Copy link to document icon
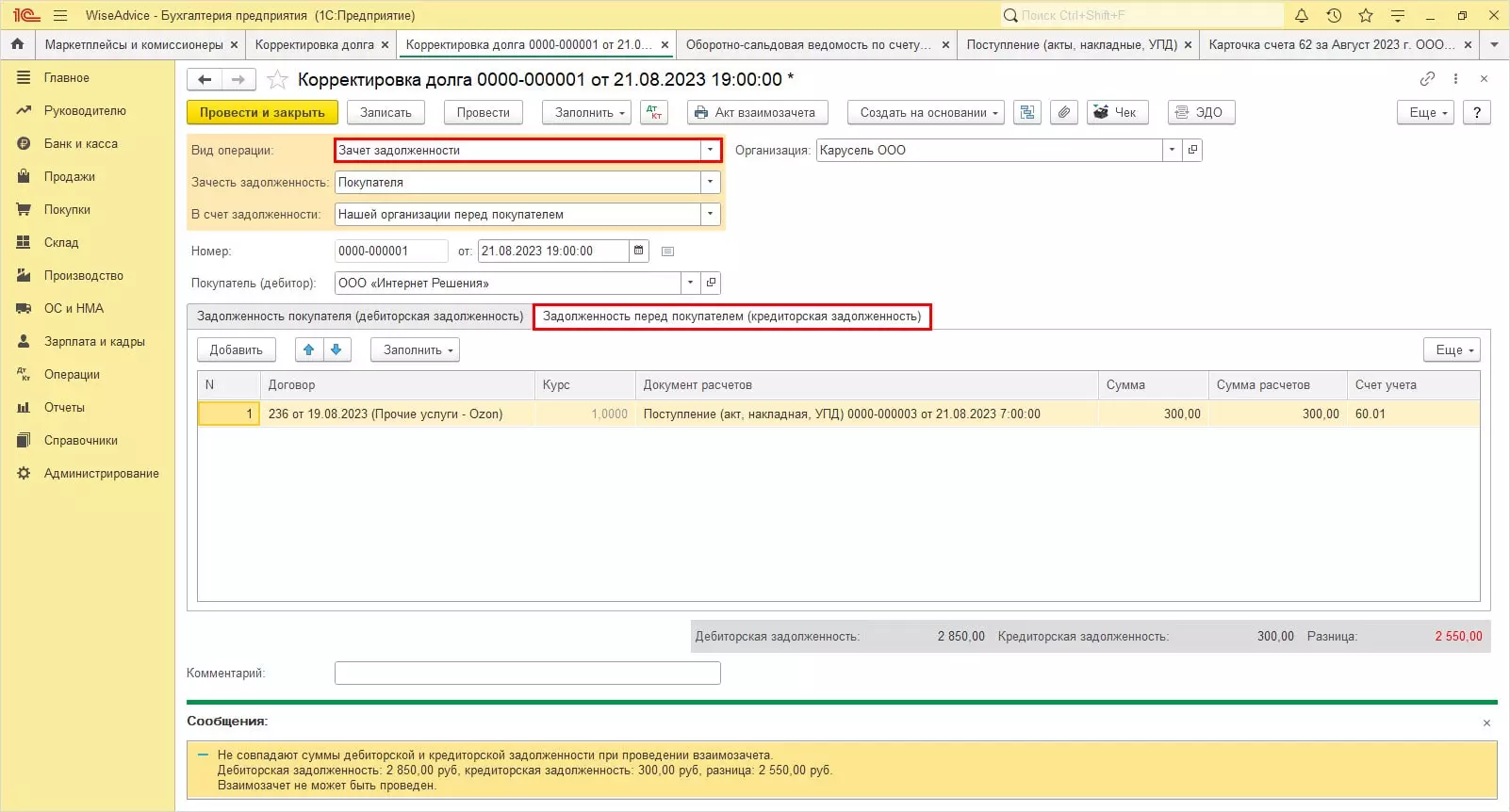The width and height of the screenshot is (1510, 812). tap(1427, 79)
